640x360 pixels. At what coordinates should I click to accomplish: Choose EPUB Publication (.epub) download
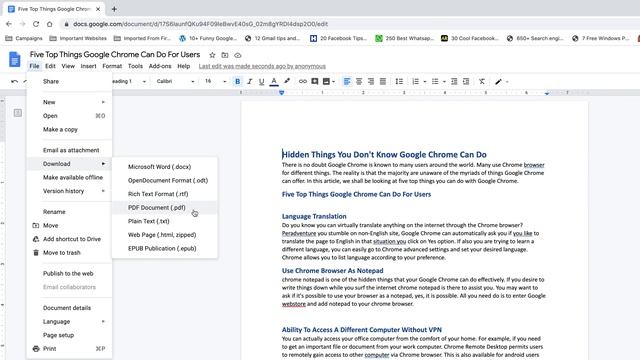point(164,249)
